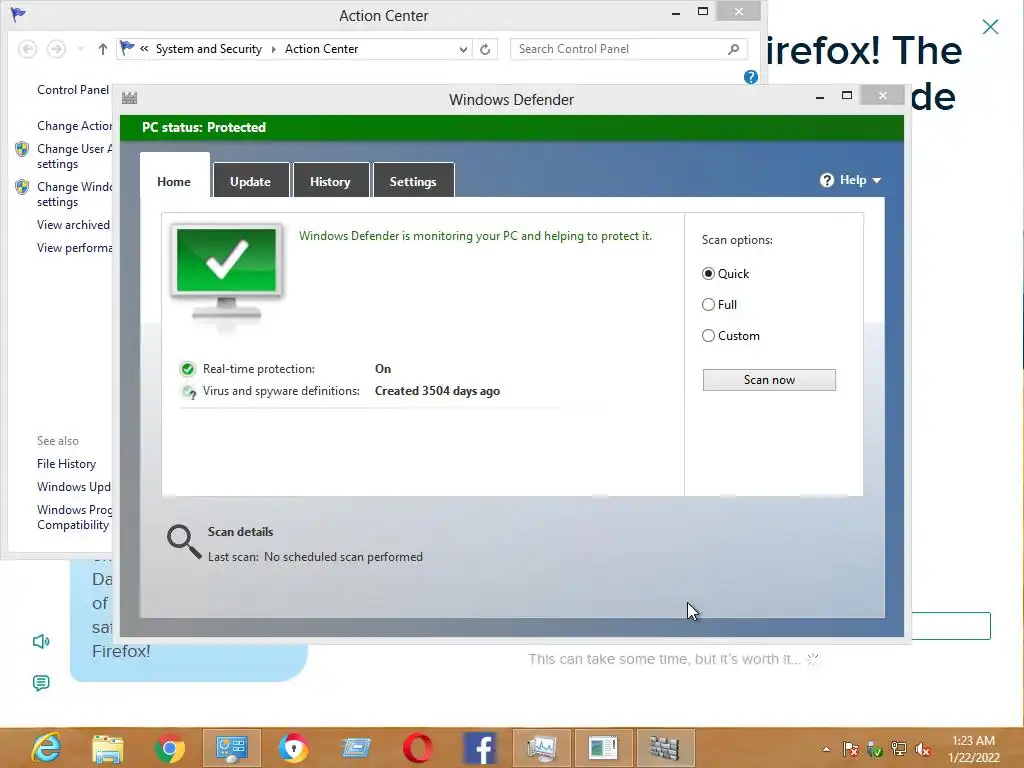Image resolution: width=1024 pixels, height=768 pixels.
Task: Click 'No scheduled scan performed' text
Action: point(344,557)
